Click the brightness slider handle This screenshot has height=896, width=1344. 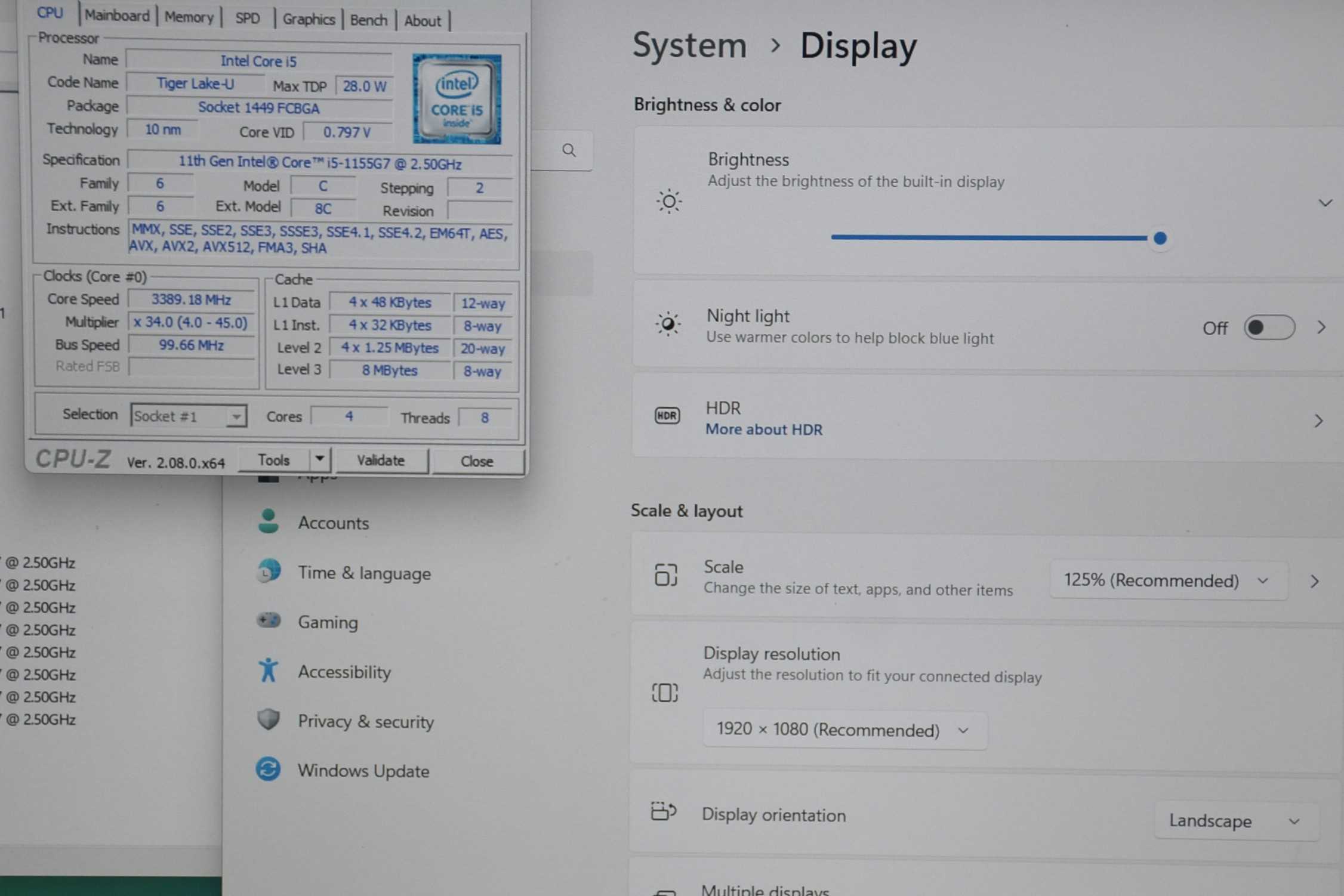coord(1160,239)
